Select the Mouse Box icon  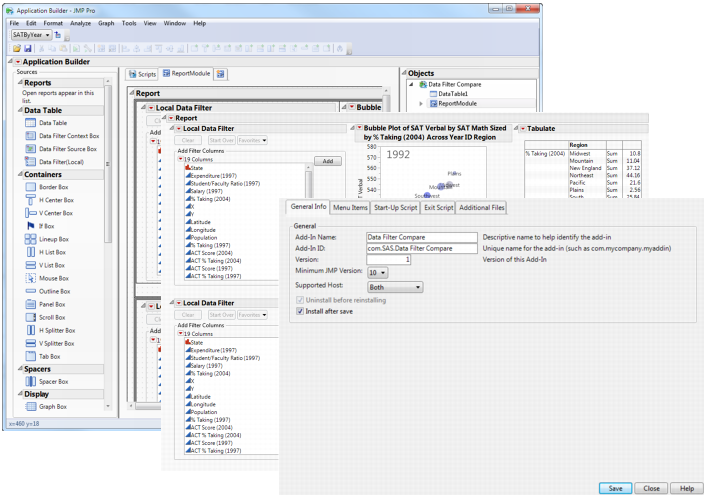click(x=29, y=278)
